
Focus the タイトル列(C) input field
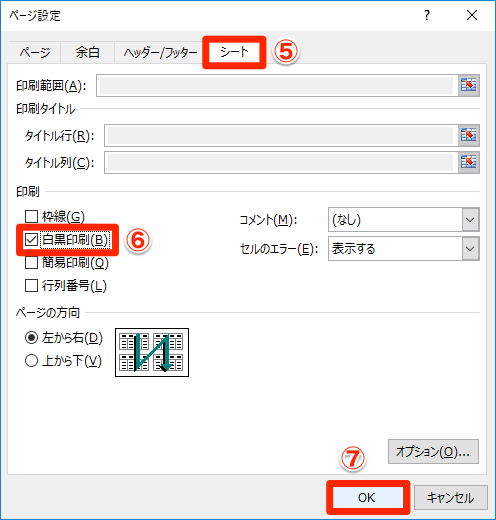coord(281,162)
